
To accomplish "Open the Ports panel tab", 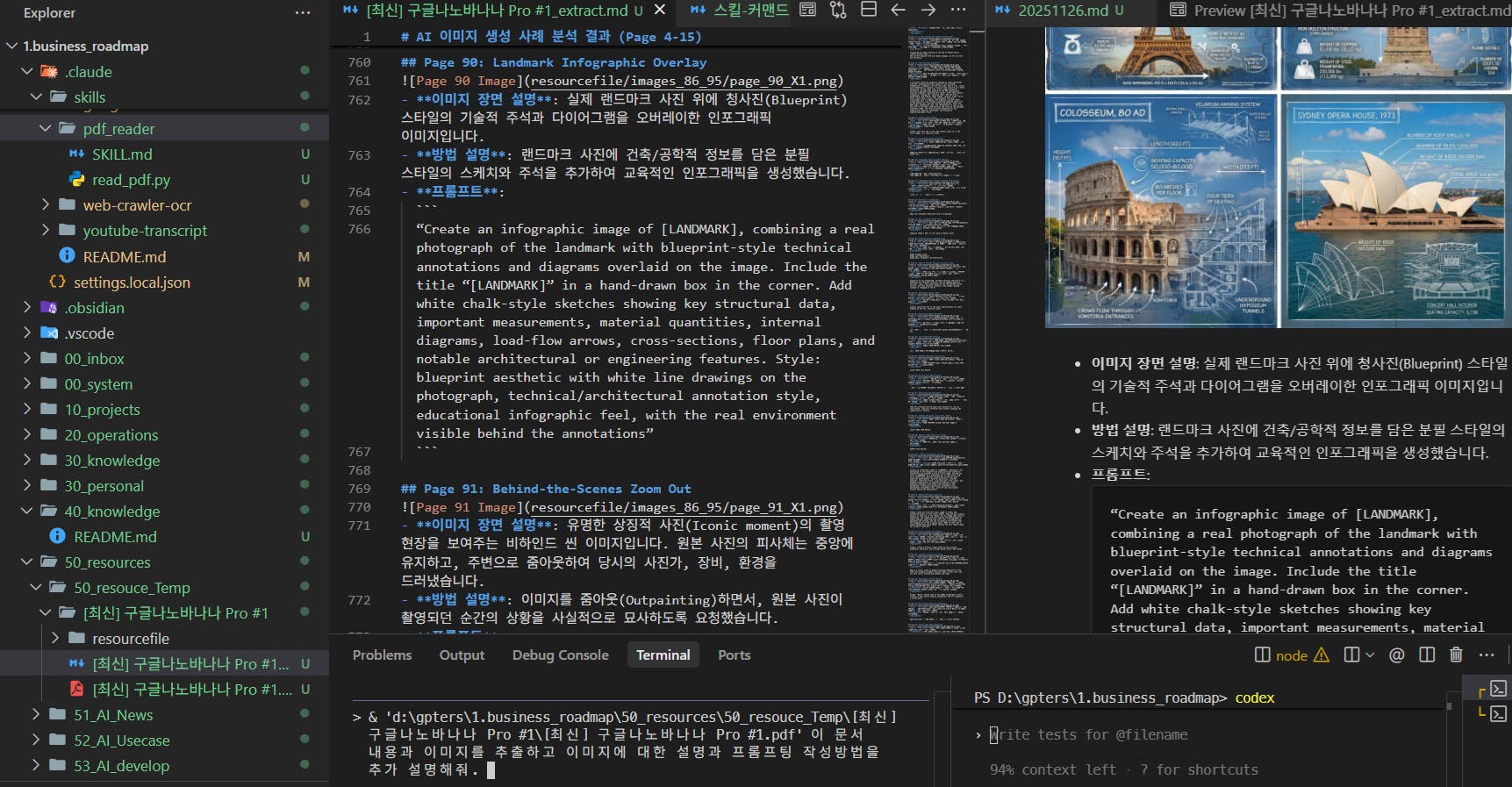I will [734, 655].
